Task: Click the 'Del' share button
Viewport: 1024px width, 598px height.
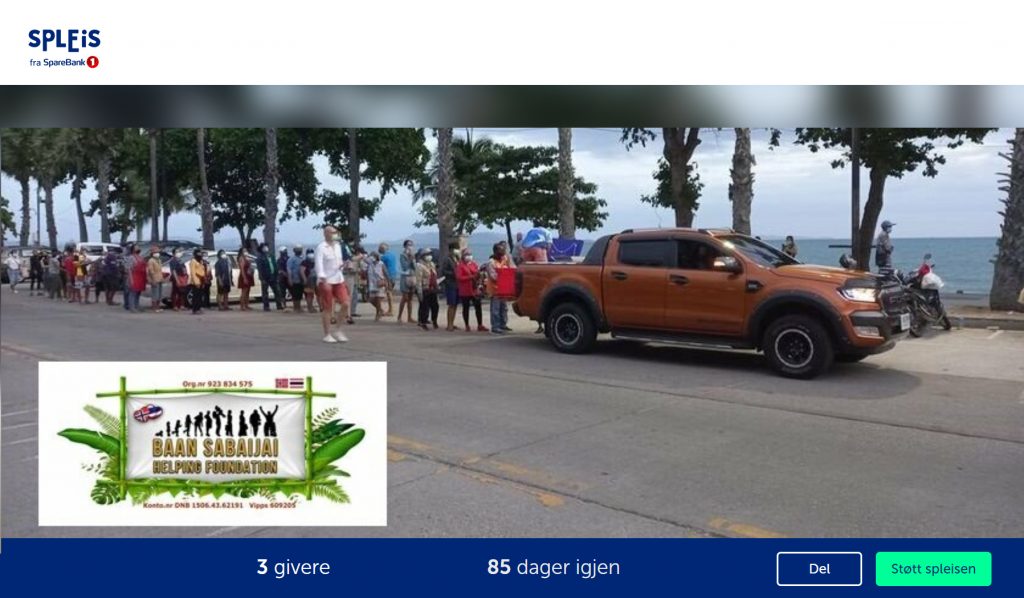Action: point(819,569)
